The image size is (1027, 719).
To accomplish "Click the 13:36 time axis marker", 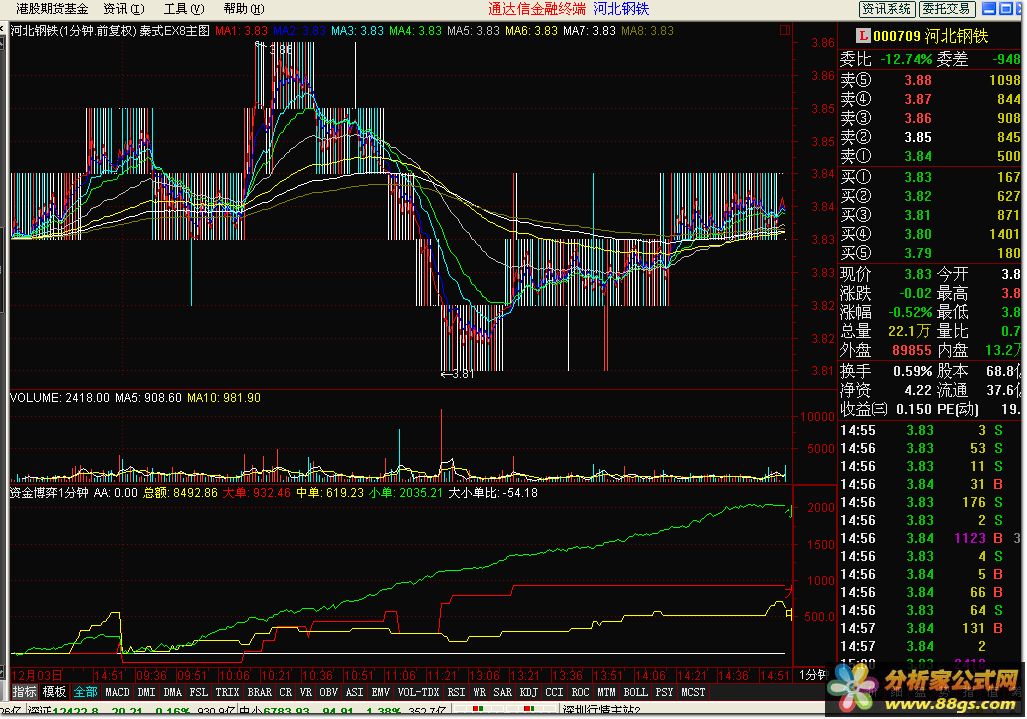I will tap(566, 675).
